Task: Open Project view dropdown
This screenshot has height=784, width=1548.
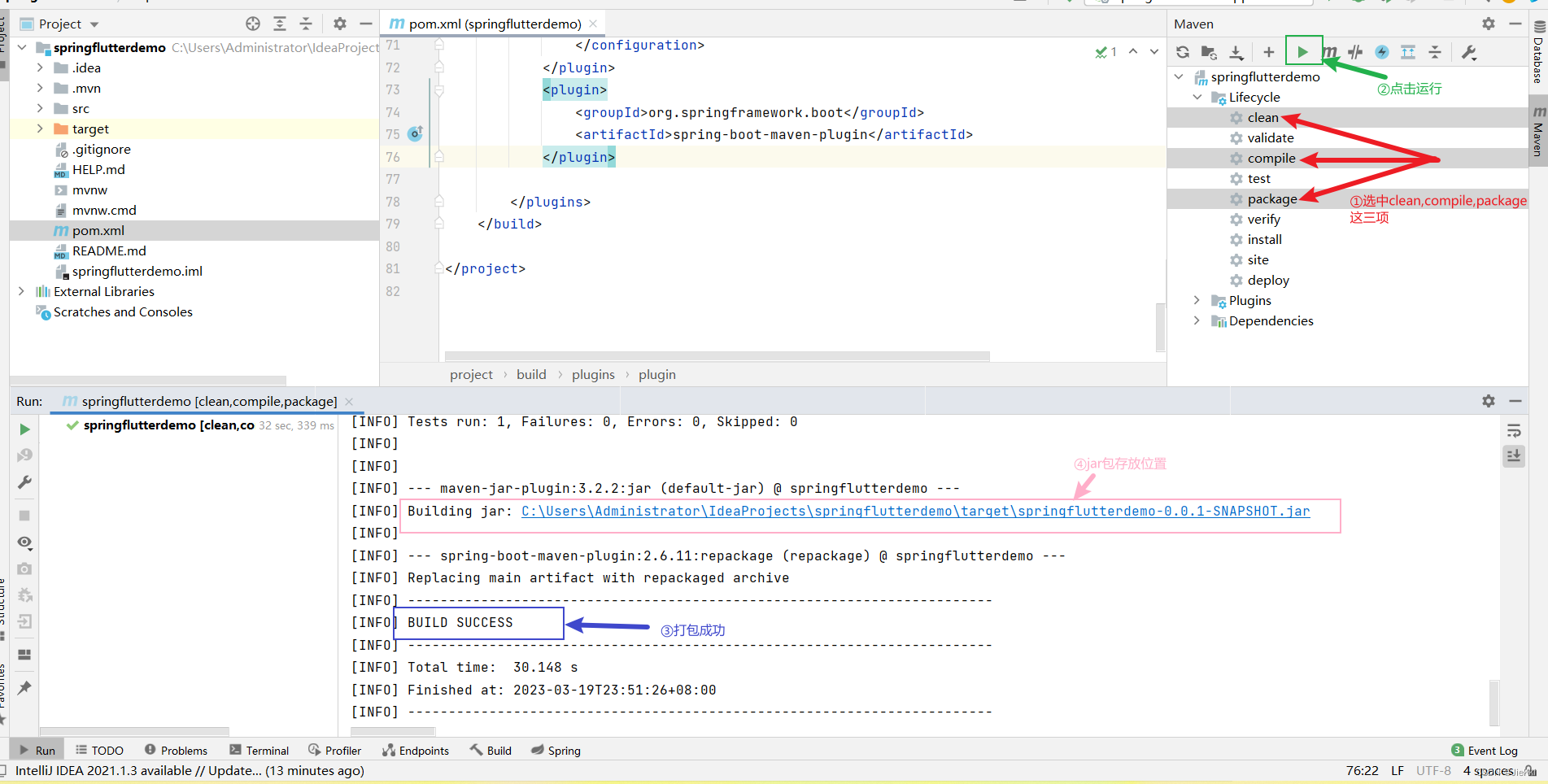Action: pos(94,24)
